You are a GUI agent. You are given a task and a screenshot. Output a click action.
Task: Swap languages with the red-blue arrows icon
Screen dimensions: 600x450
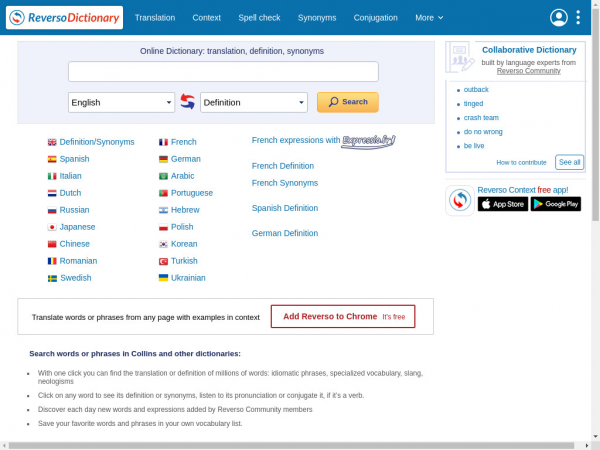coord(188,102)
